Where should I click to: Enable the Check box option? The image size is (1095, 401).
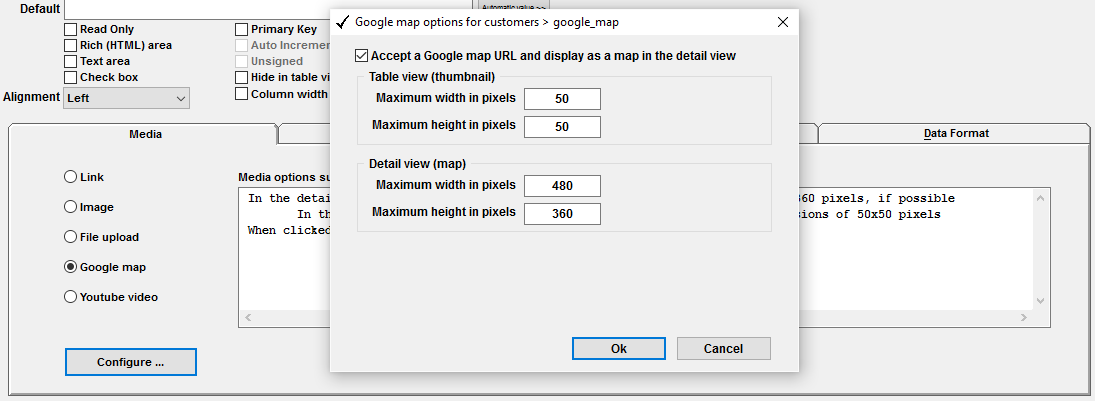click(x=71, y=78)
